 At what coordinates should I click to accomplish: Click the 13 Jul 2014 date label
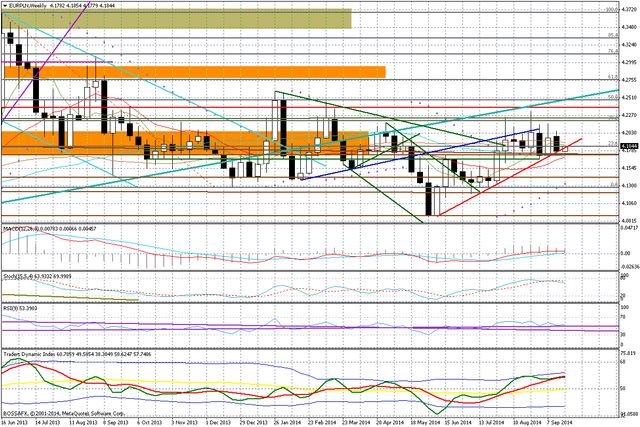(x=493, y=422)
